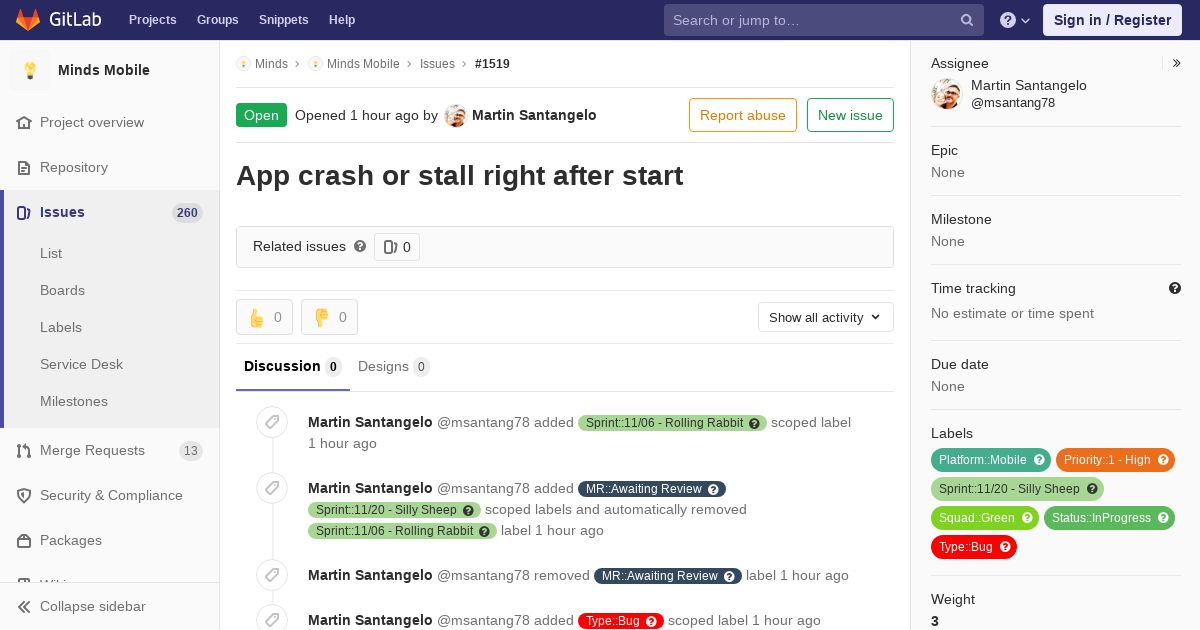
Task: Click the @msantang78 username under Assignee
Action: coord(1013,103)
